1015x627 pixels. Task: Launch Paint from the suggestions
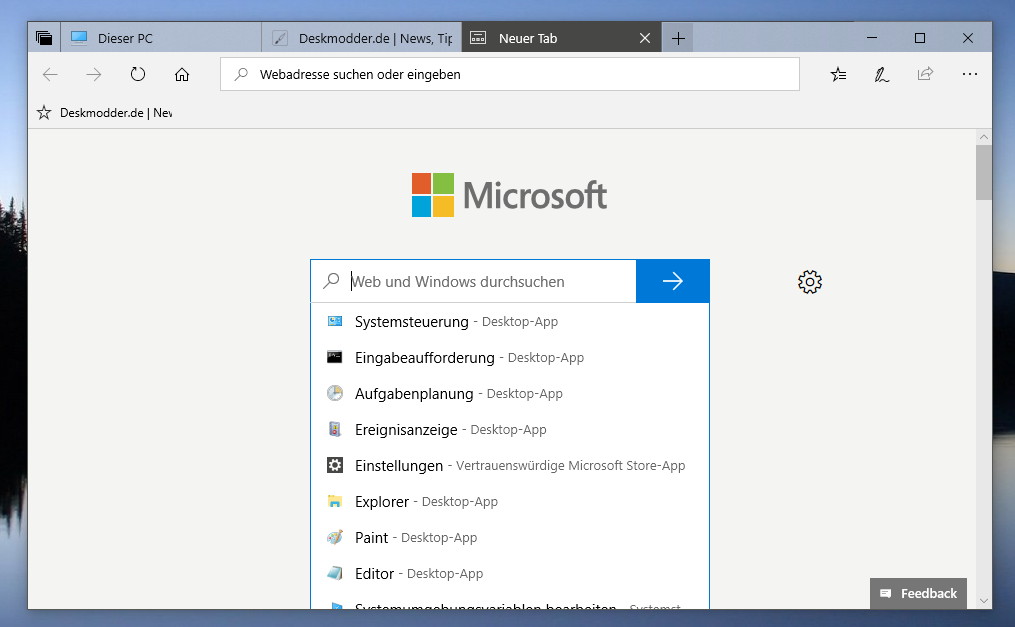click(510, 538)
